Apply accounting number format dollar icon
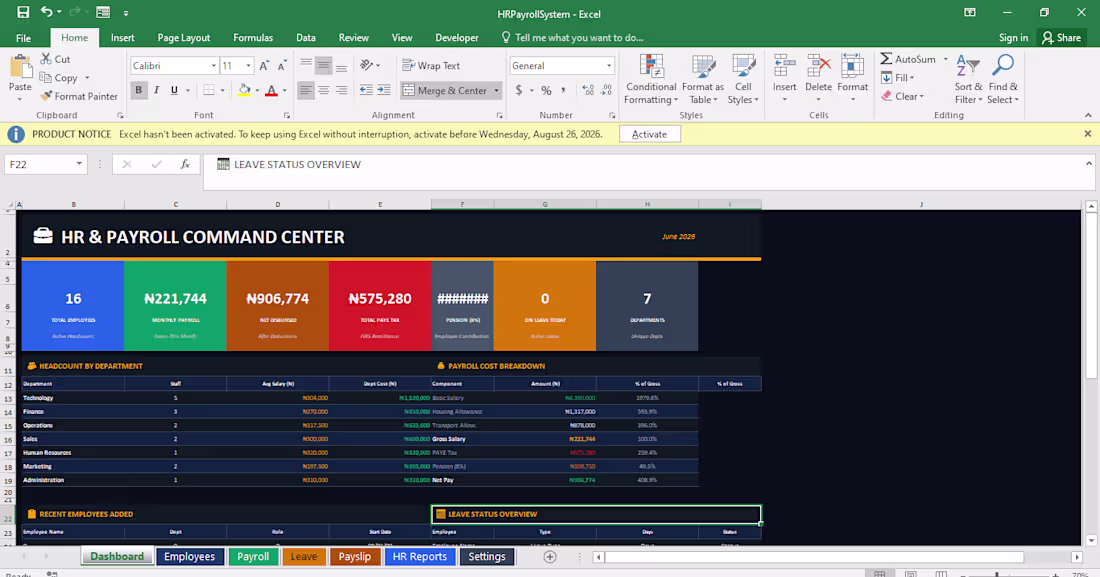The width and height of the screenshot is (1100, 577). pos(519,90)
